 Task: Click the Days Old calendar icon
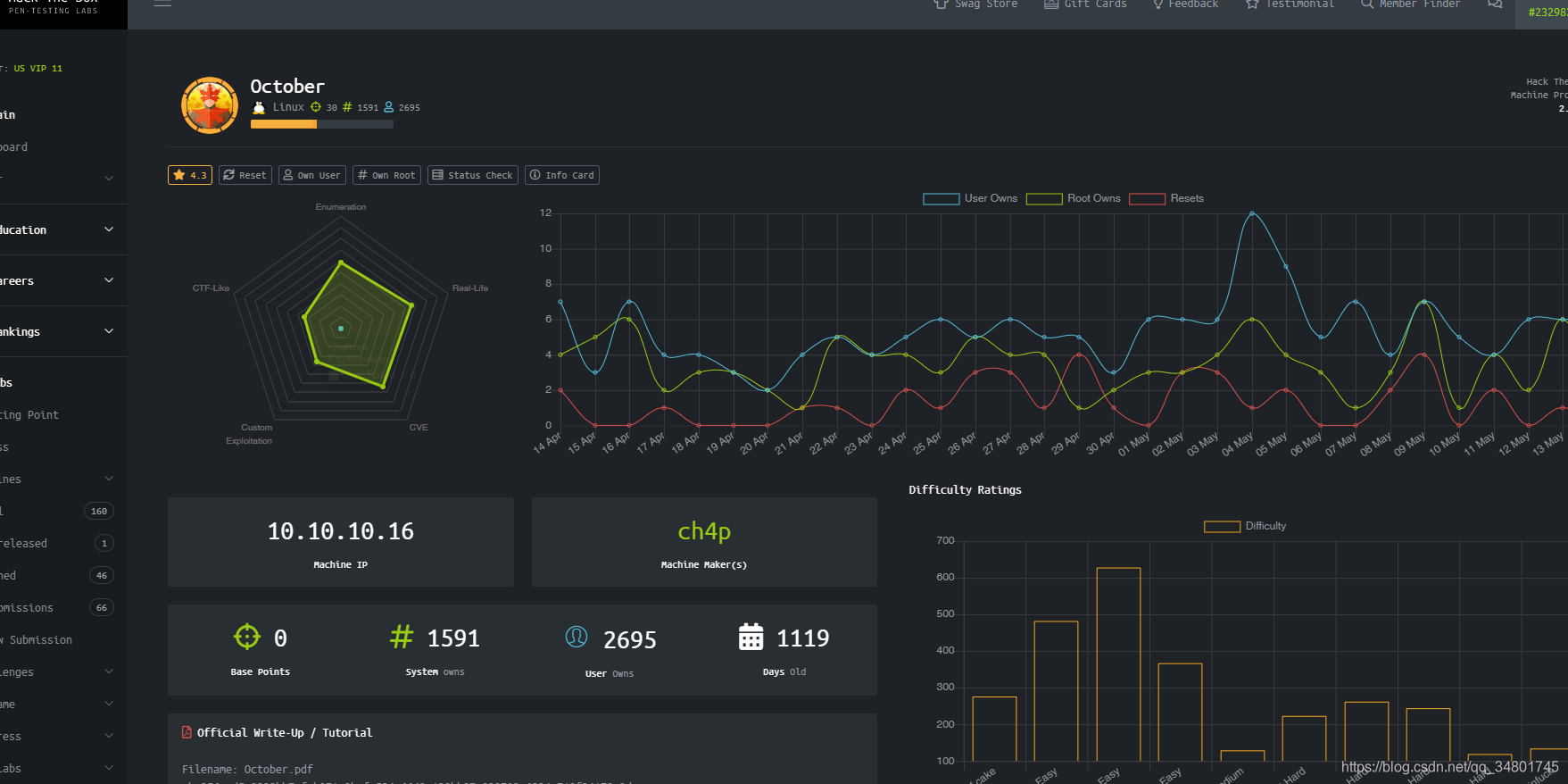[751, 637]
